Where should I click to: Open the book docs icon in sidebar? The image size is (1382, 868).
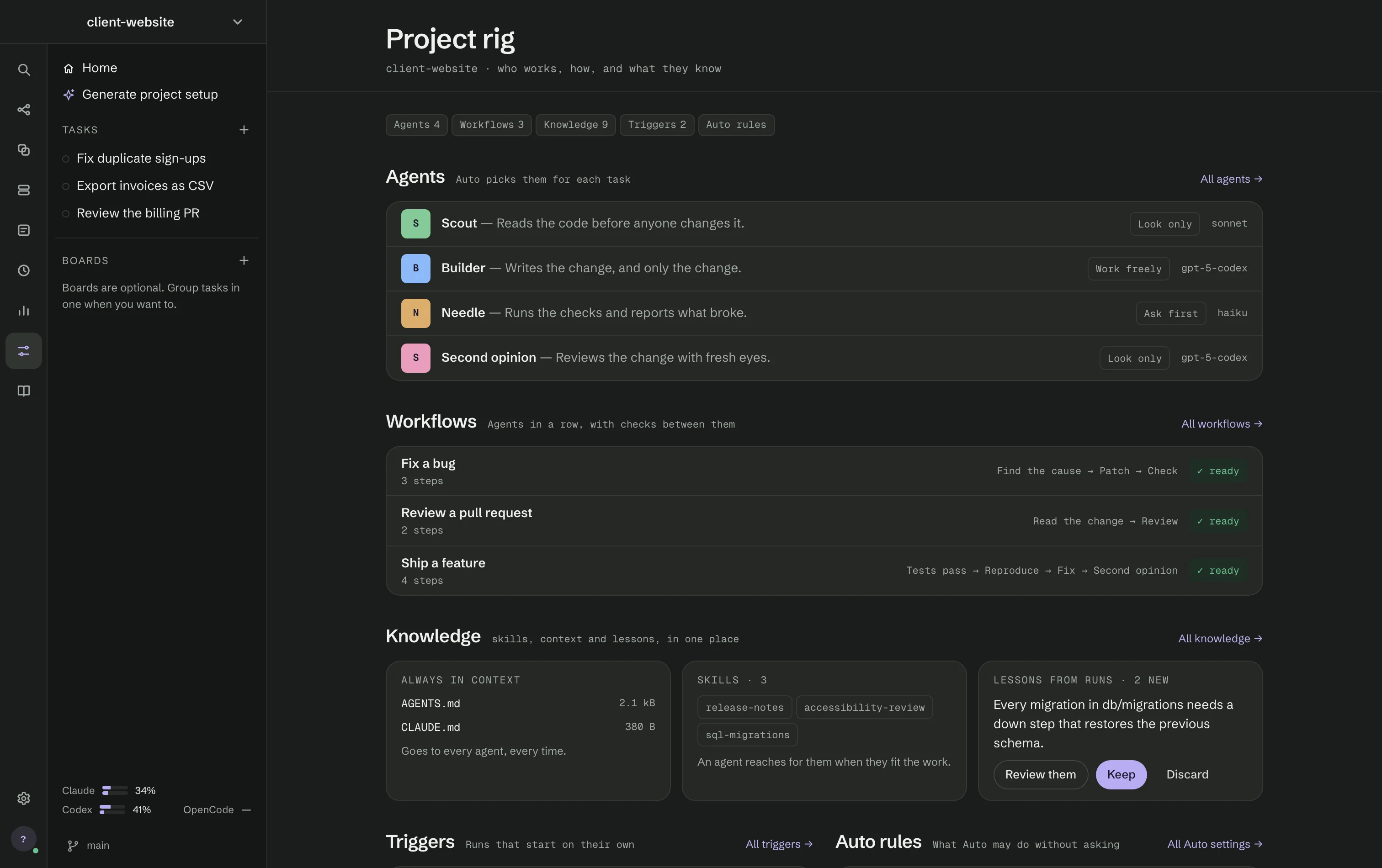point(23,391)
